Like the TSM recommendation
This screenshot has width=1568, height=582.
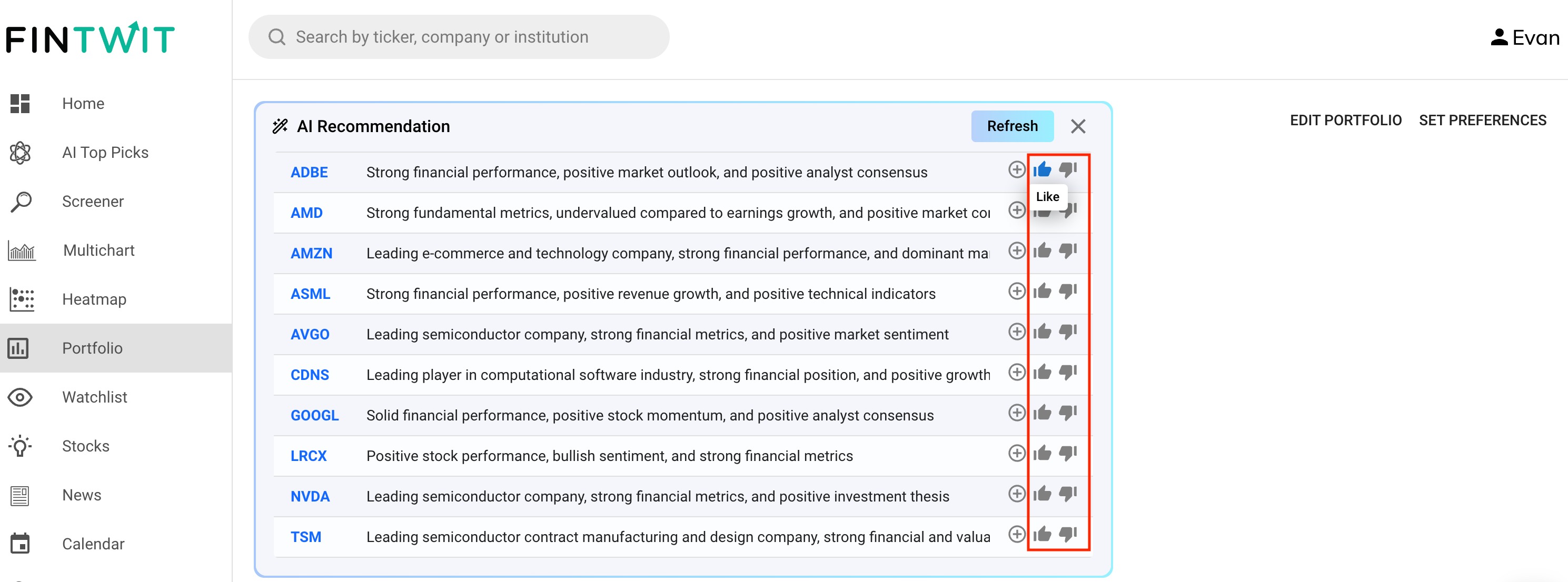click(x=1042, y=535)
